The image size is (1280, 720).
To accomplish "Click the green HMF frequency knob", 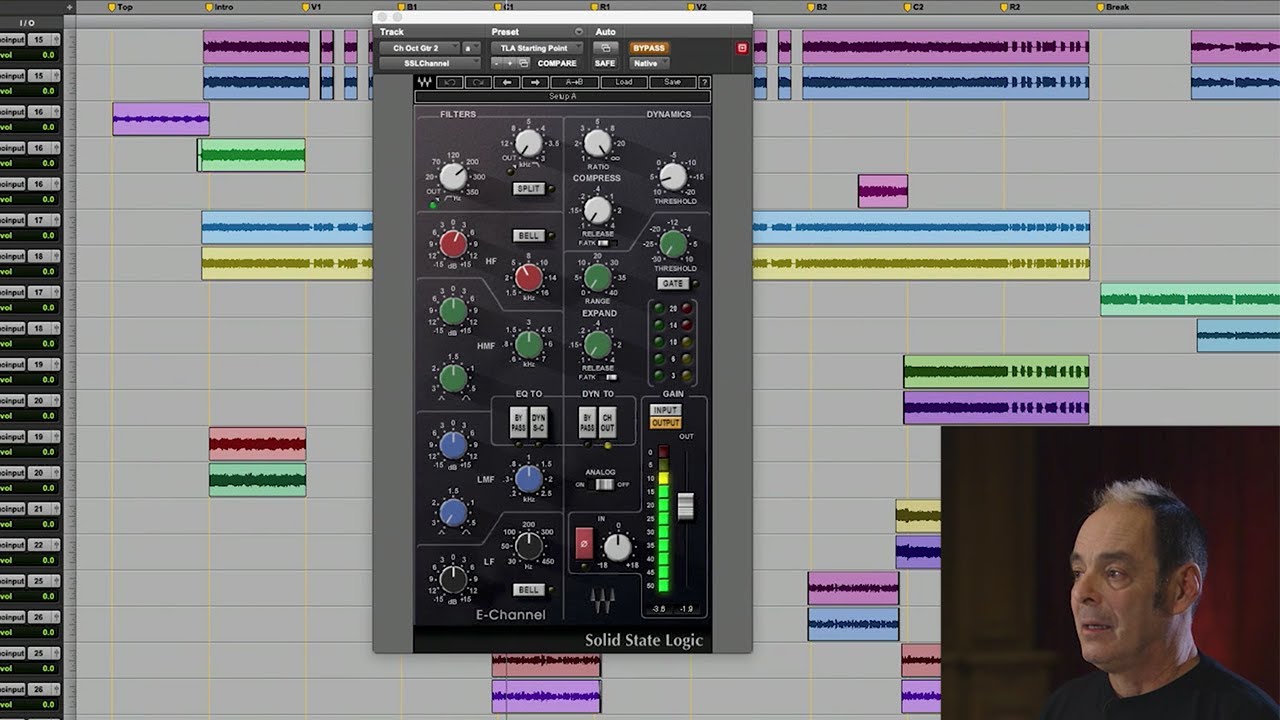I will 528,345.
